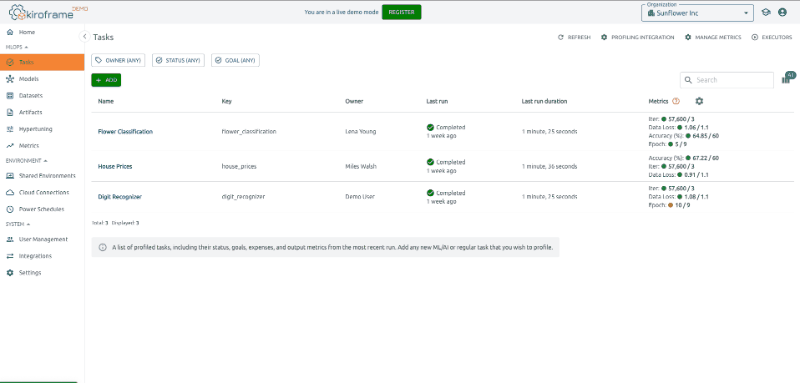Click the graduation cap help icon

click(x=766, y=13)
